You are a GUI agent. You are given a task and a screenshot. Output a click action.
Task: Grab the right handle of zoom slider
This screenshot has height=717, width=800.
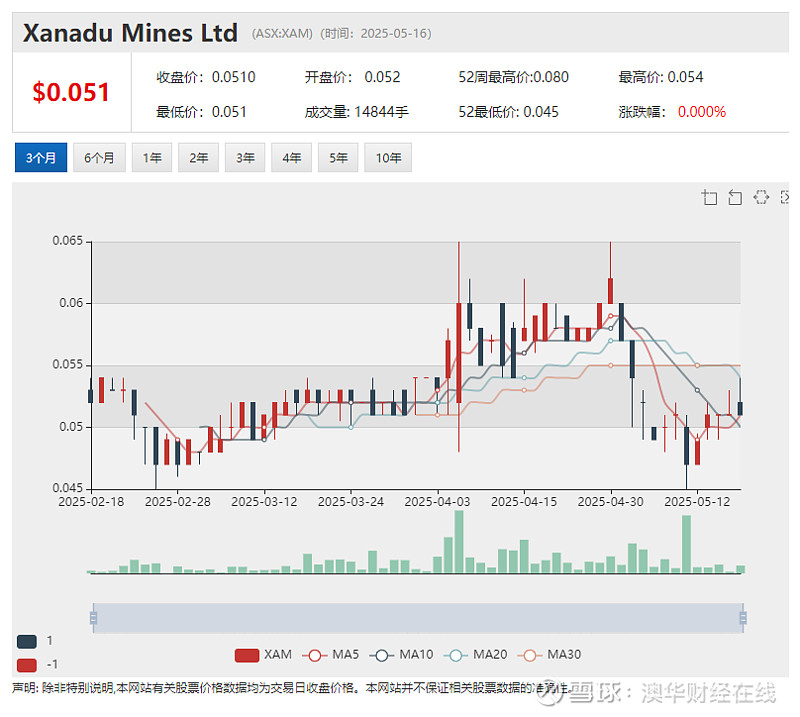(743, 618)
